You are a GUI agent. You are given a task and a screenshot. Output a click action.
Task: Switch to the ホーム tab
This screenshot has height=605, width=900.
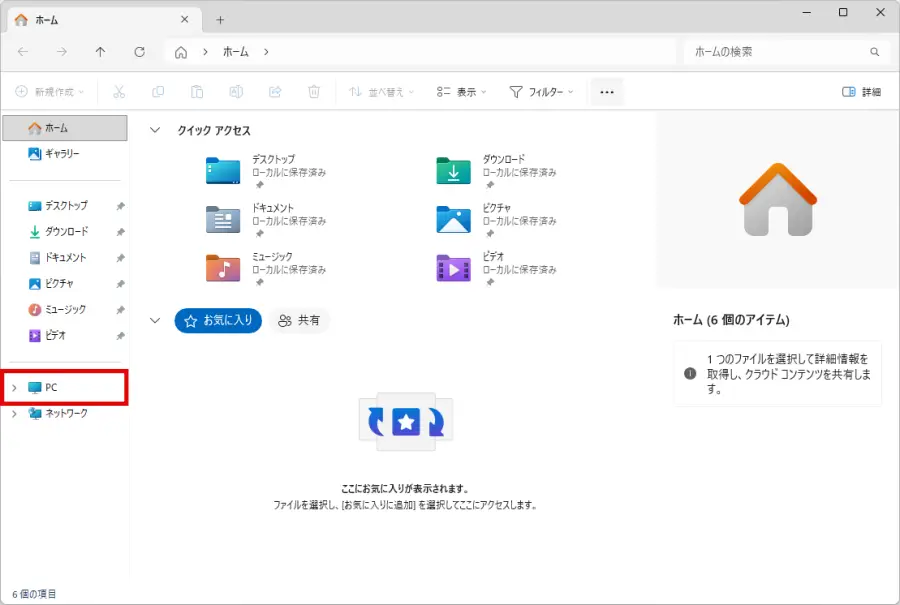click(x=60, y=18)
